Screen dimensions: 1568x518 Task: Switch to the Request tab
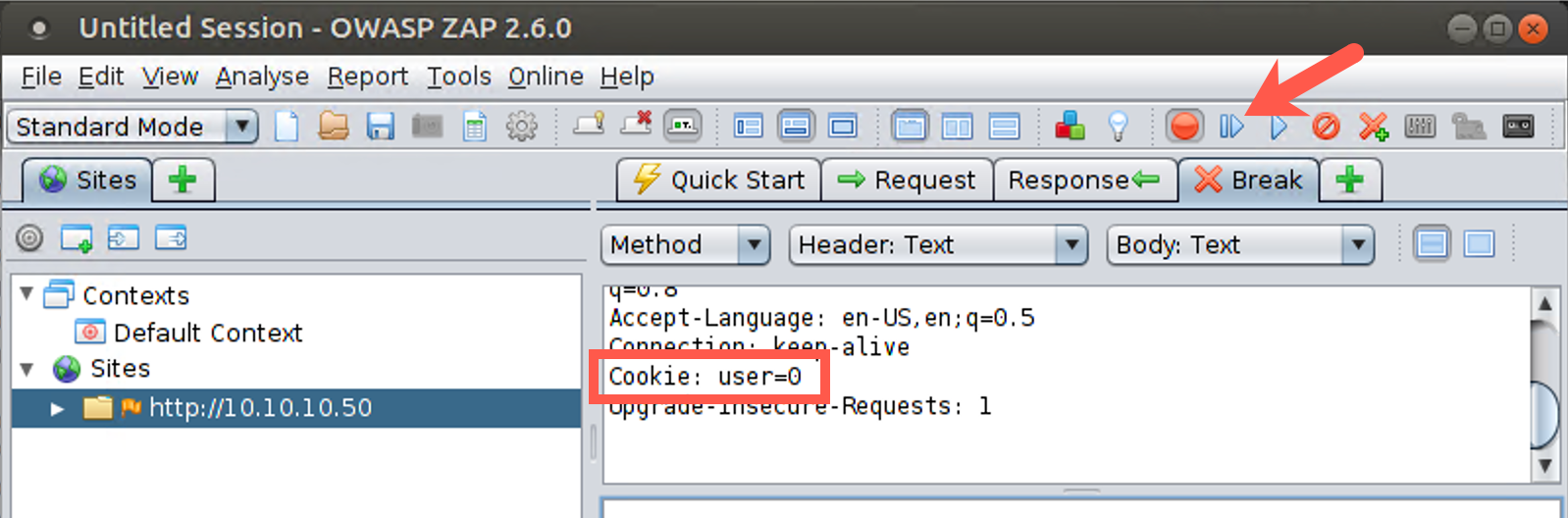907,181
